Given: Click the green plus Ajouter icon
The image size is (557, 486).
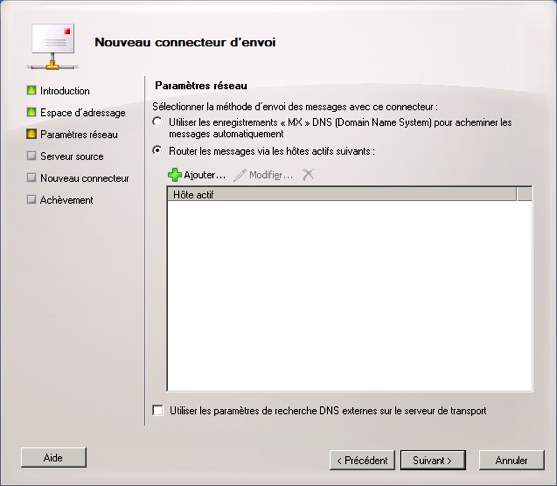Looking at the screenshot, I should (x=174, y=175).
